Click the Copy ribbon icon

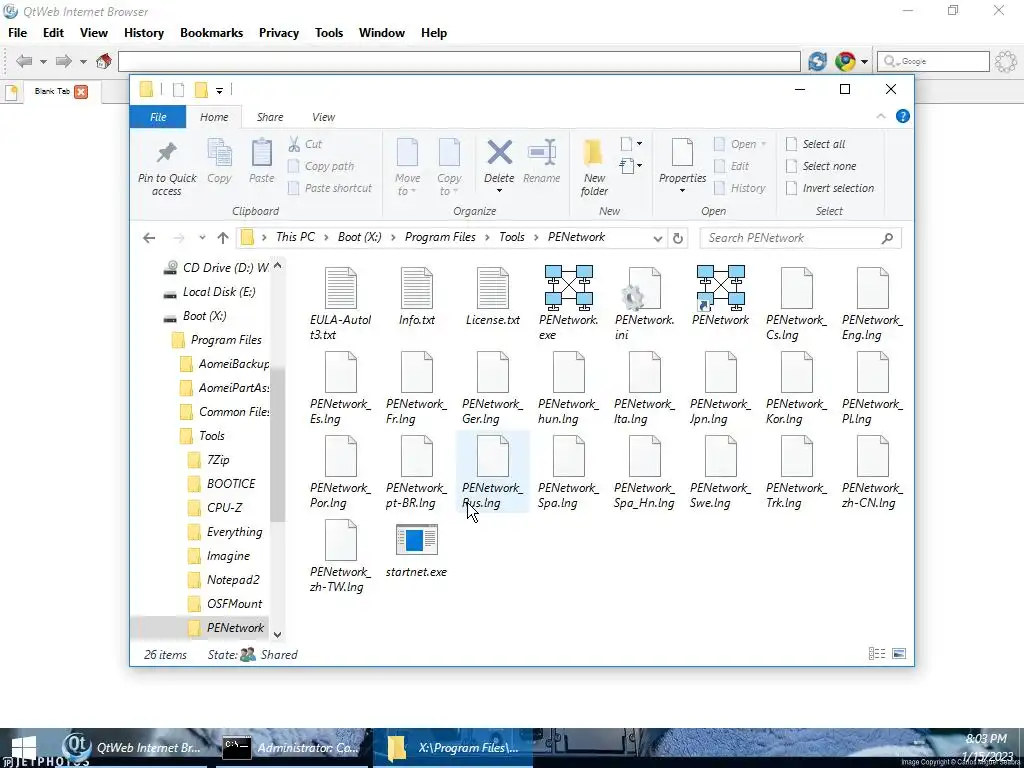pos(219,153)
